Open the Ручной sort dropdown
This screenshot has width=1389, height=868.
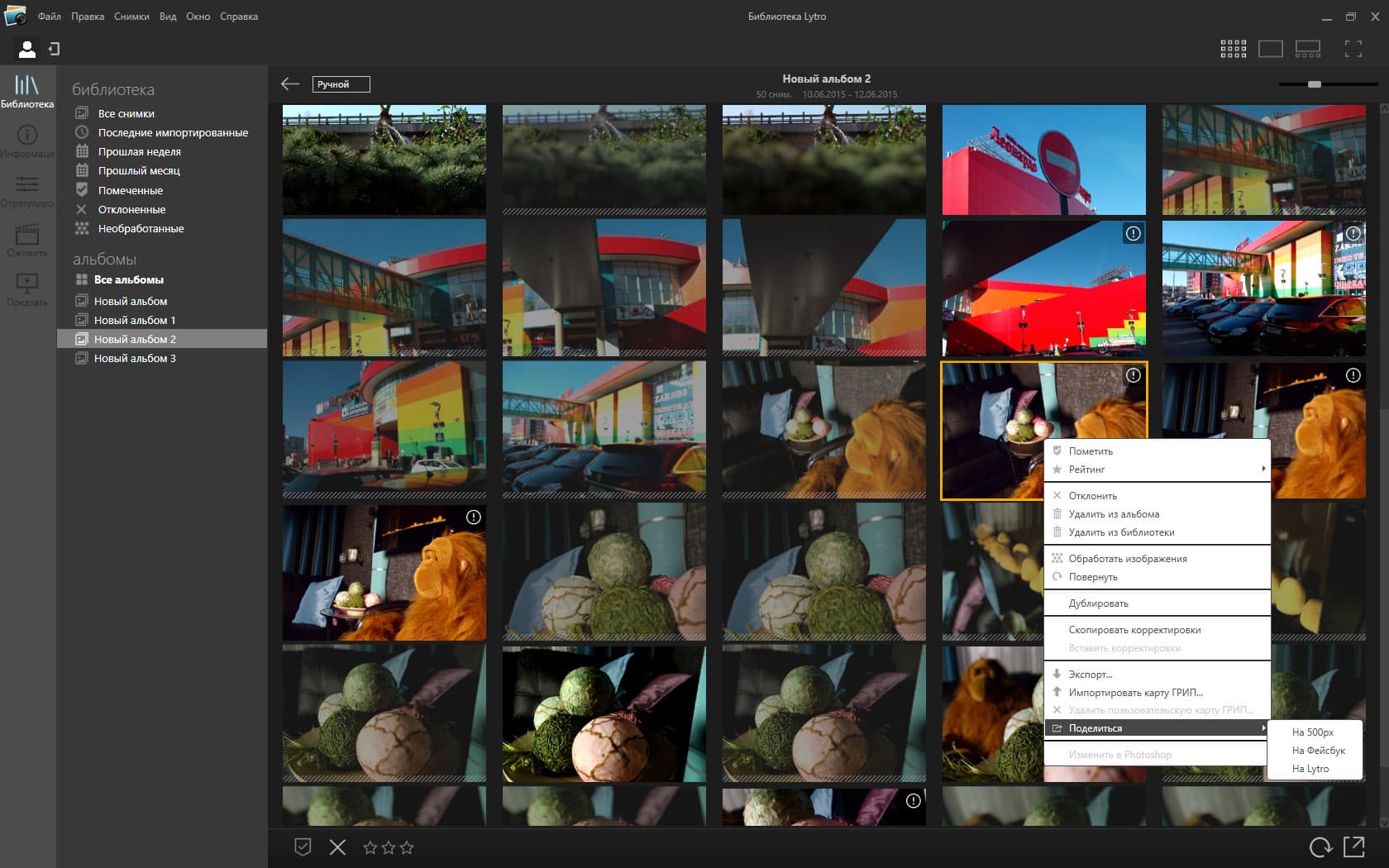[x=341, y=84]
